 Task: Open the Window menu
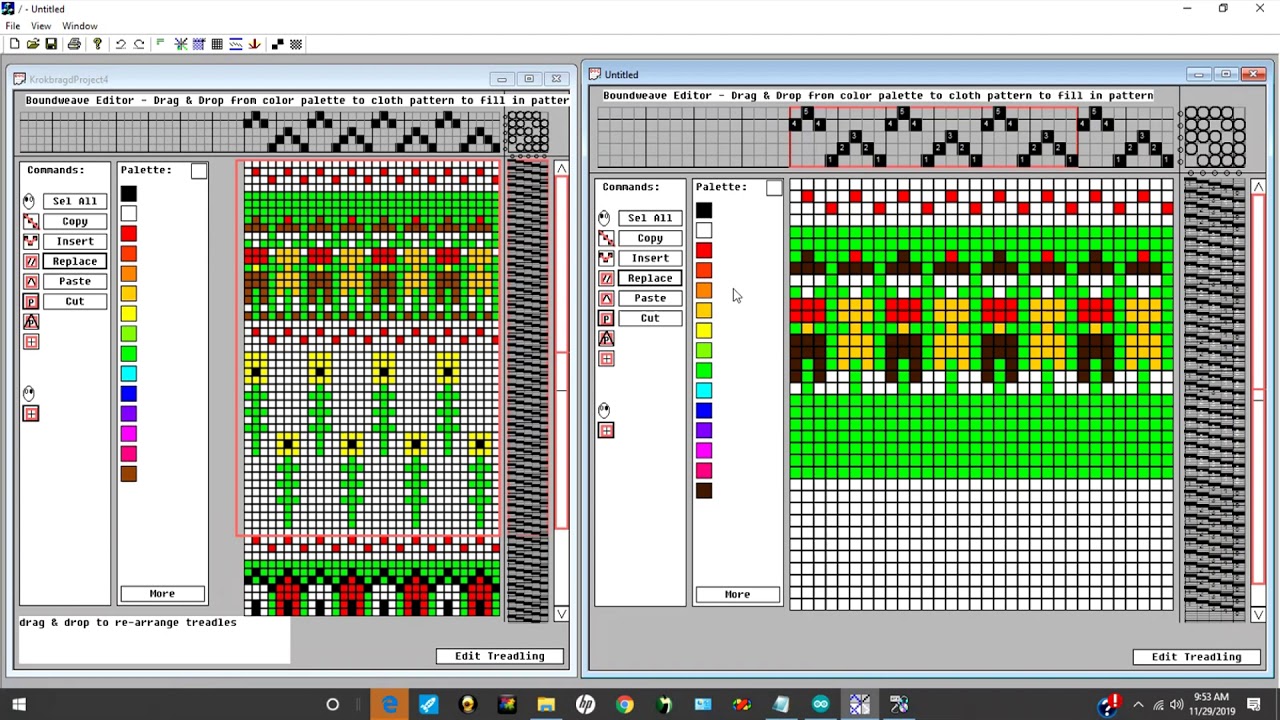coord(80,26)
